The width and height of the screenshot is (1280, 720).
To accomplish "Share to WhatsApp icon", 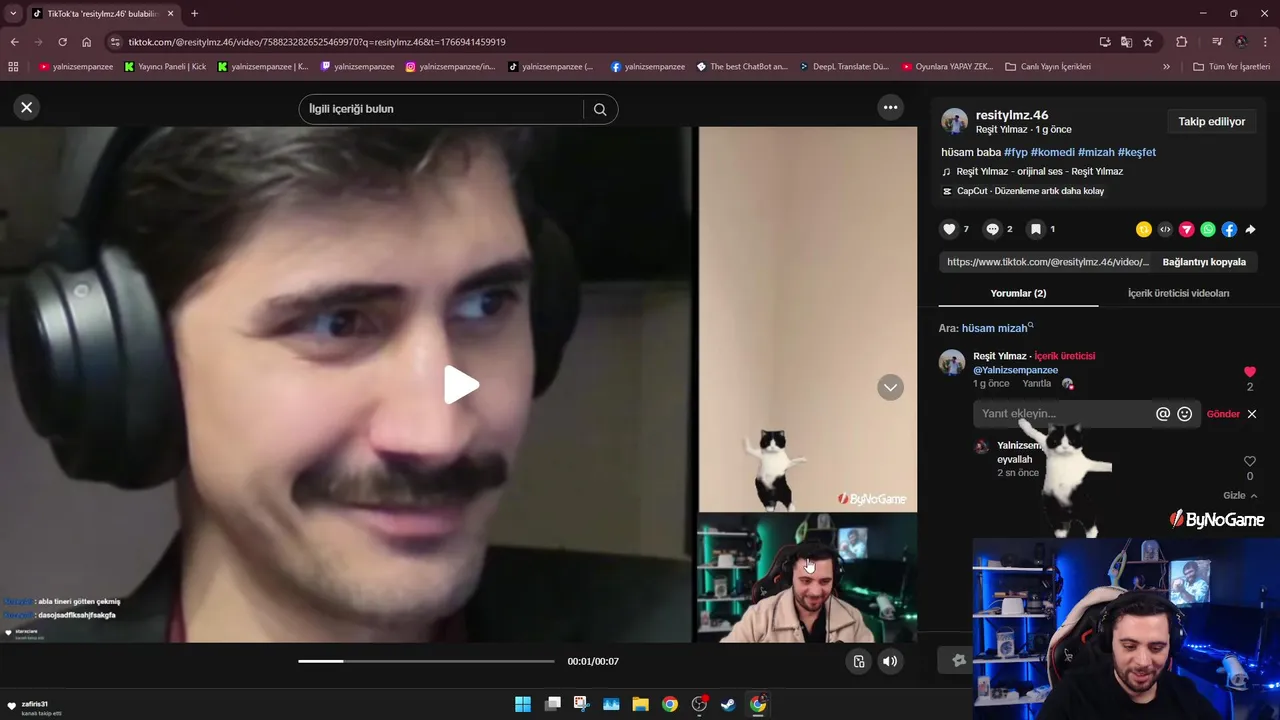I will pos(1208,229).
